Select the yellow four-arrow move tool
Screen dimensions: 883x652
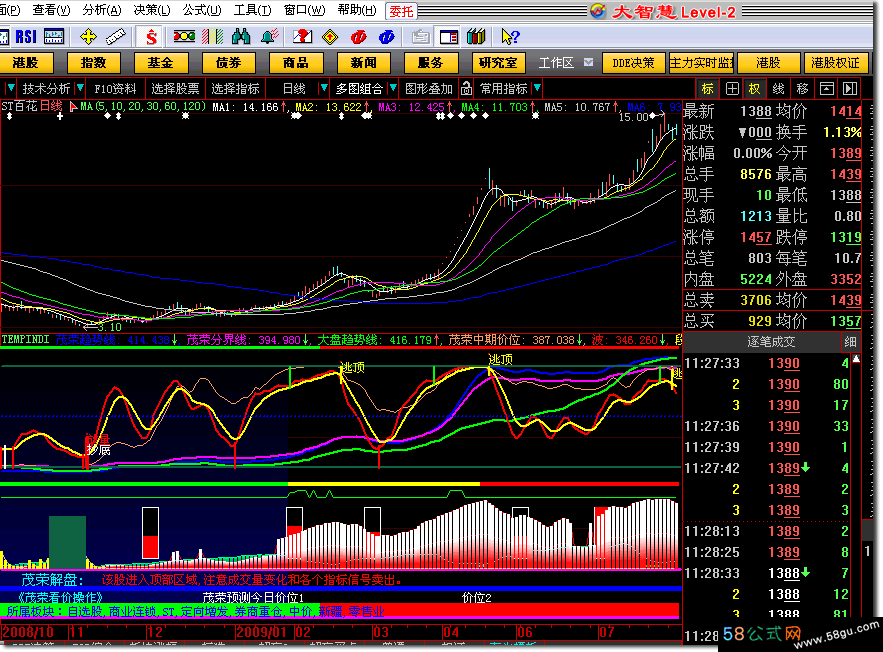tap(88, 37)
